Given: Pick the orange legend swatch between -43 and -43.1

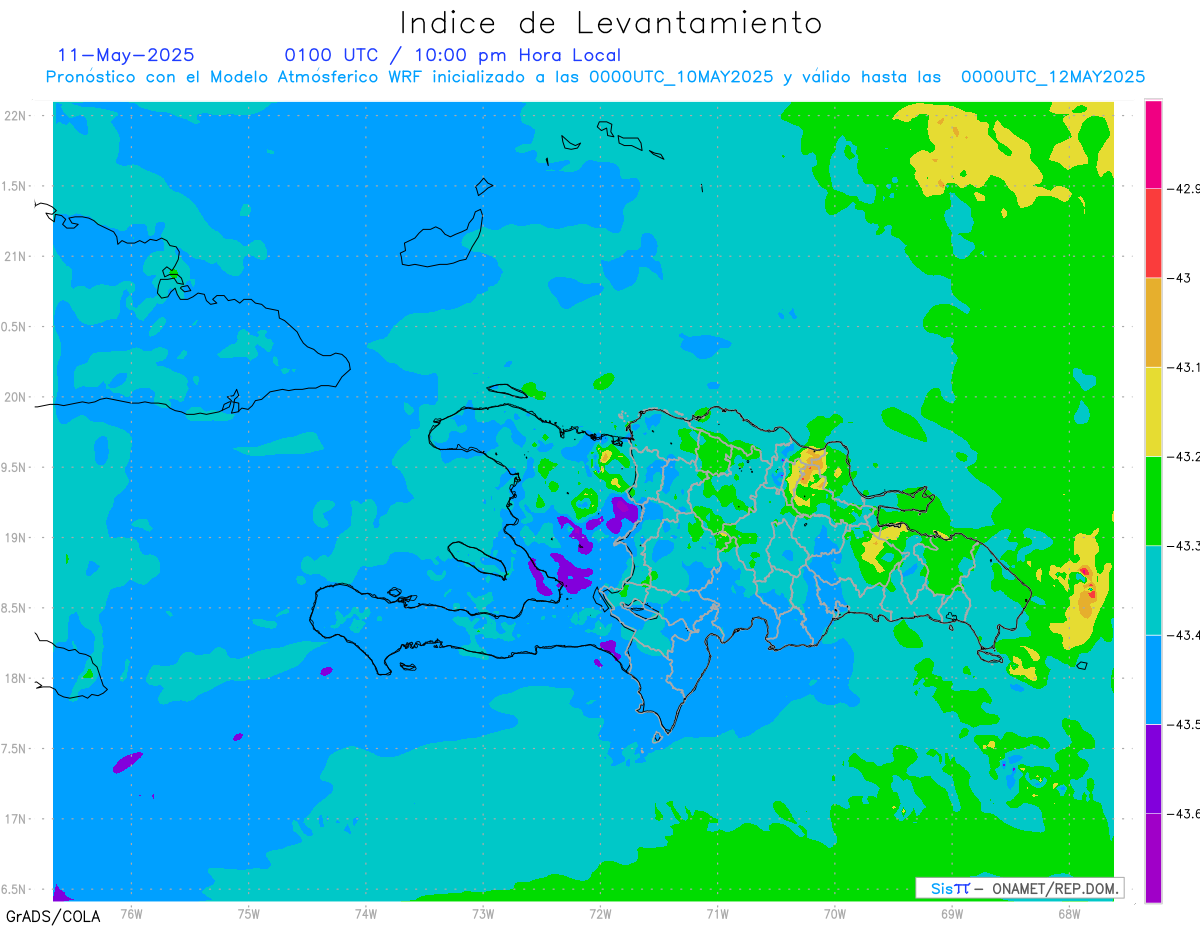Looking at the screenshot, I should 1153,322.
